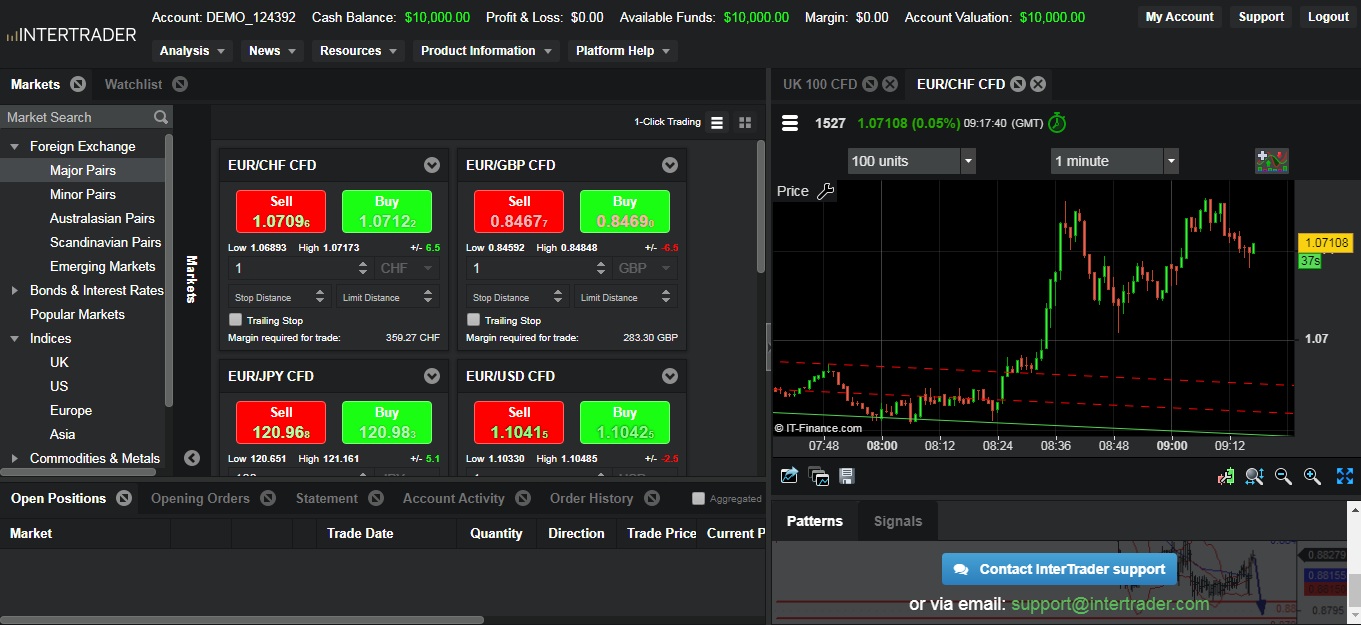This screenshot has height=625, width=1361.
Task: Open the Platform Help menu
Action: click(623, 51)
